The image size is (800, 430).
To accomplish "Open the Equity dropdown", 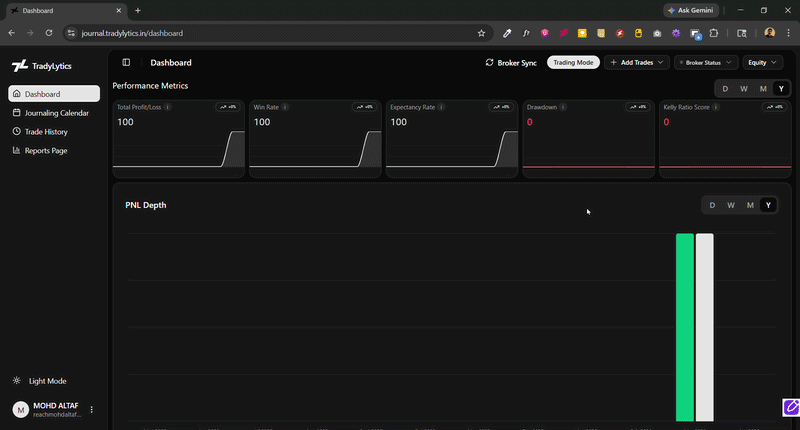I will pos(763,62).
